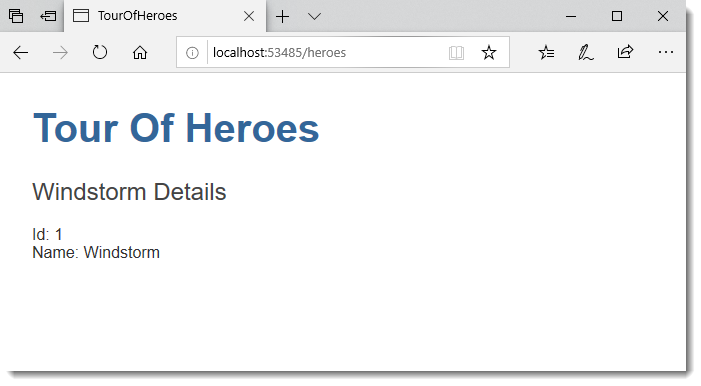The image size is (701, 386).
Task: Click the Windstorm Details subheading
Action: coord(129,192)
